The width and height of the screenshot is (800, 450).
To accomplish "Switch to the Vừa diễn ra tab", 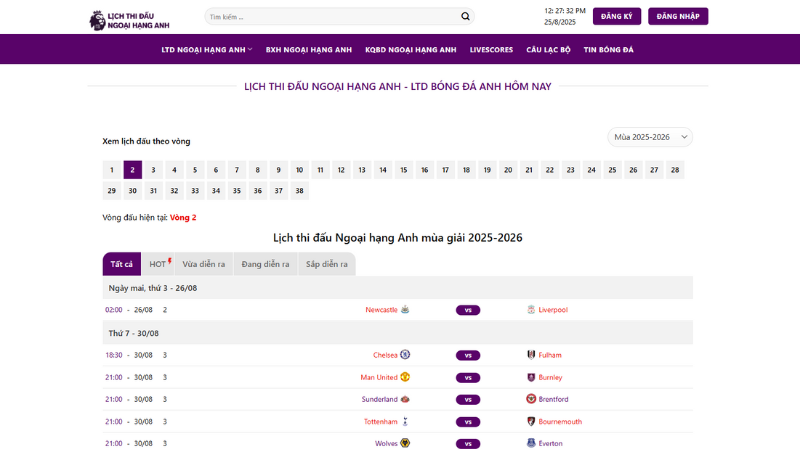I will pyautogui.click(x=204, y=264).
